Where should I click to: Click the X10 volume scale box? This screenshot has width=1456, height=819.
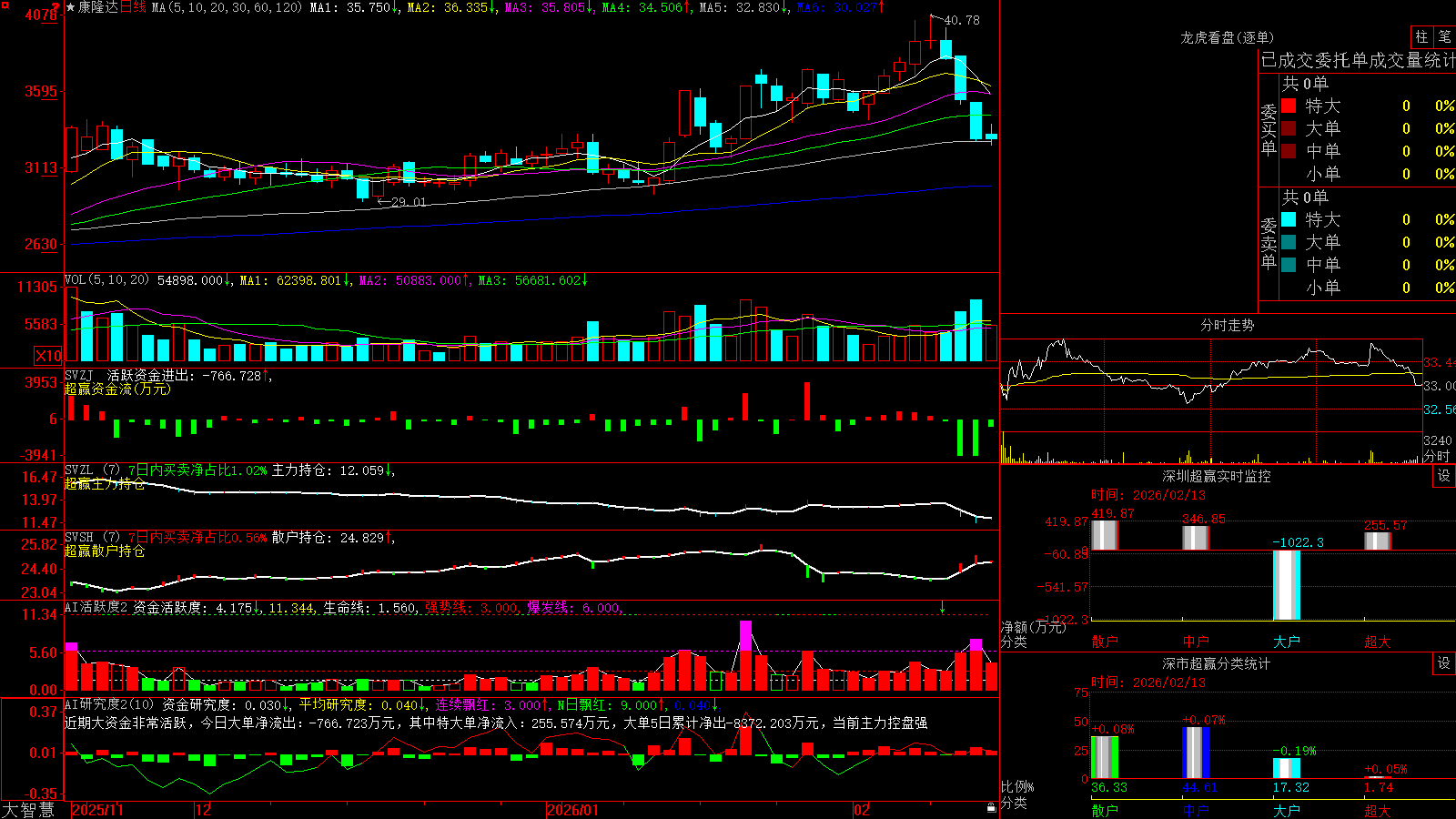pyautogui.click(x=48, y=356)
